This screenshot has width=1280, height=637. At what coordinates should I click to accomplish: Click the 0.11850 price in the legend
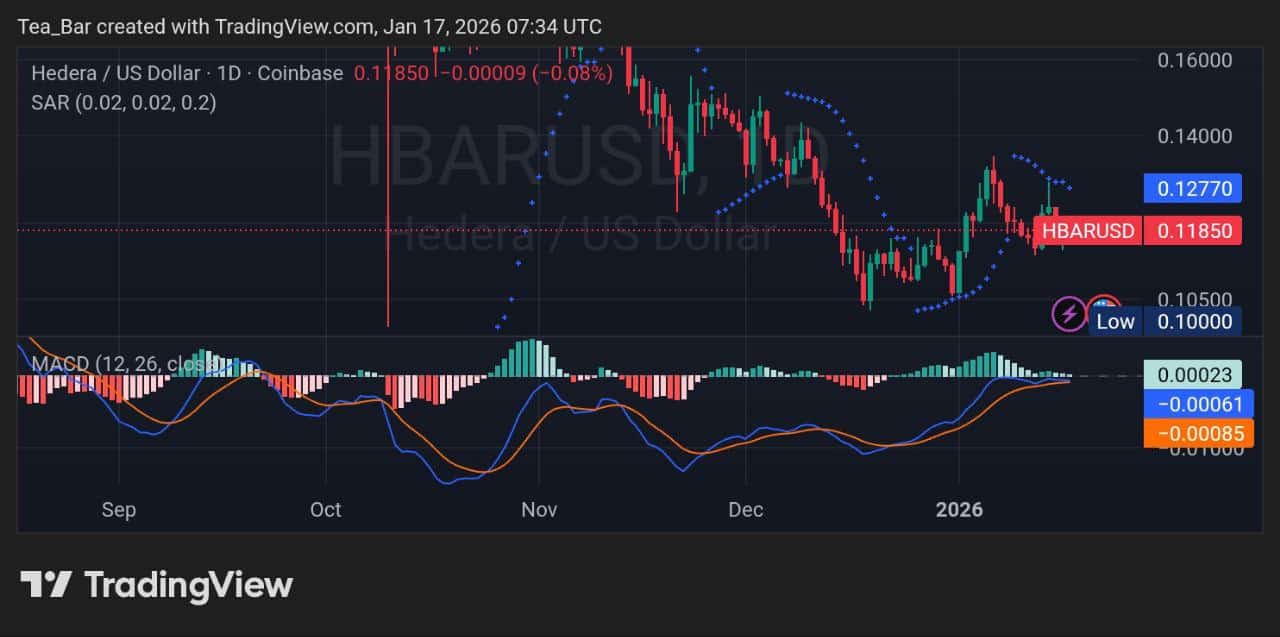pos(391,73)
